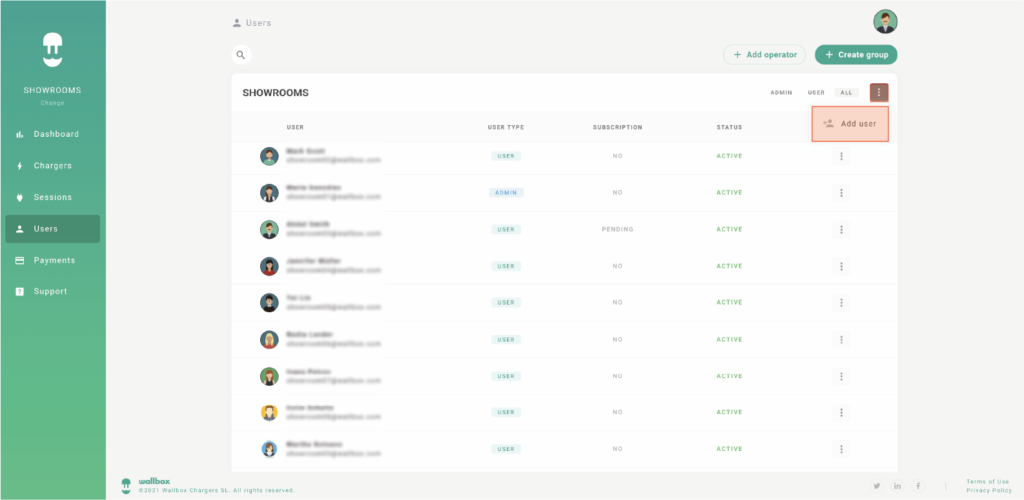
Task: Filter user list by USER
Action: point(816,93)
